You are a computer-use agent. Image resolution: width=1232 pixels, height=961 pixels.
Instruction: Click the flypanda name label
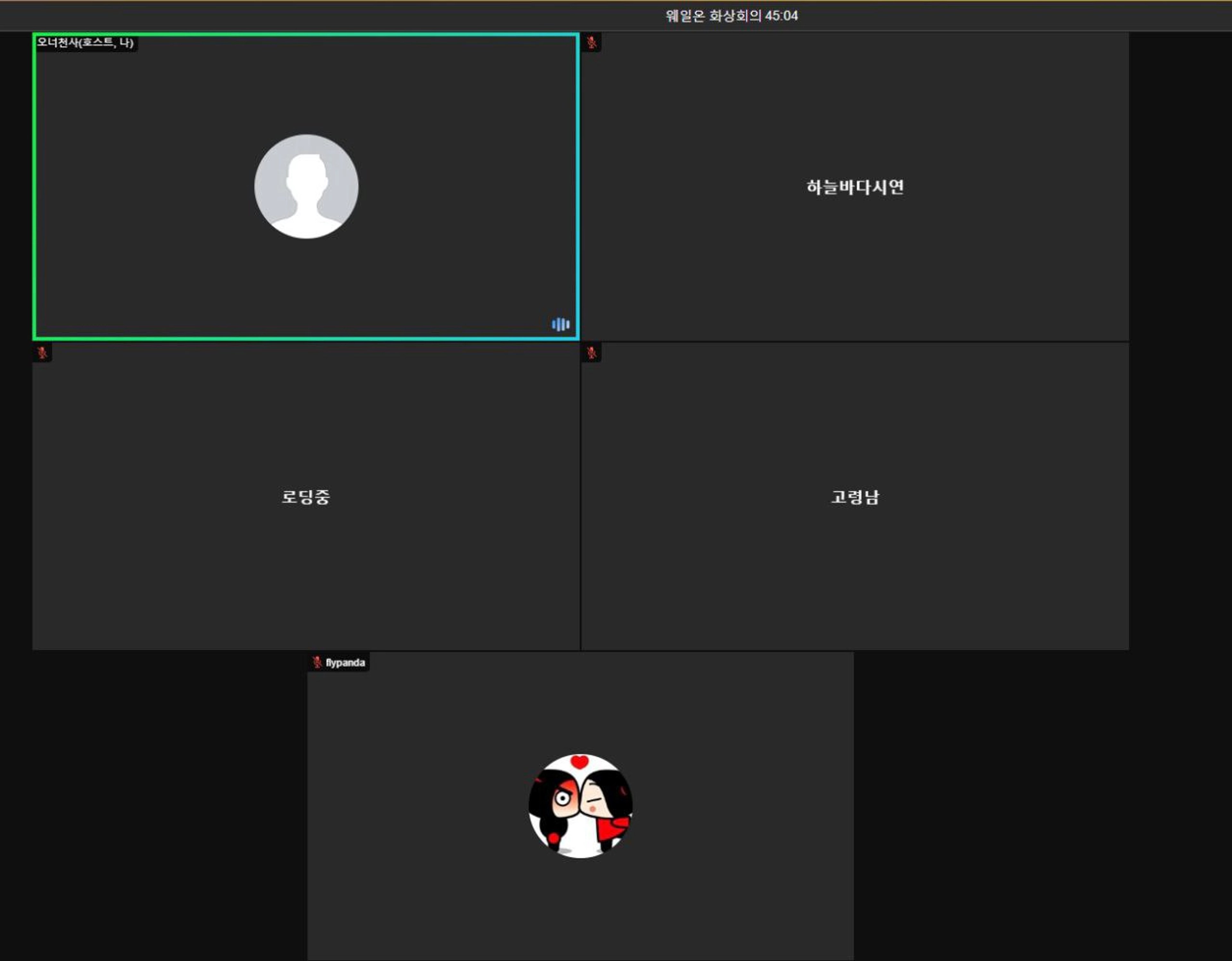point(345,662)
